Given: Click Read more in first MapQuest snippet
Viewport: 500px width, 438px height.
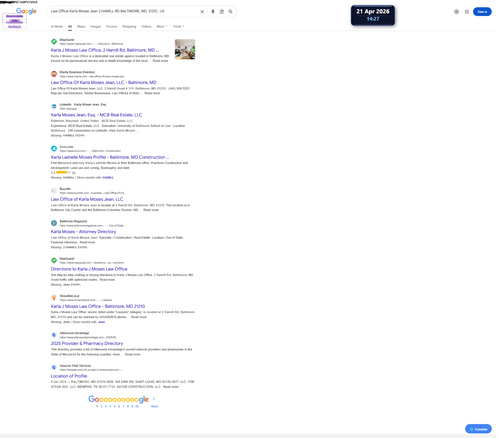Looking at the screenshot, I should [160, 61].
